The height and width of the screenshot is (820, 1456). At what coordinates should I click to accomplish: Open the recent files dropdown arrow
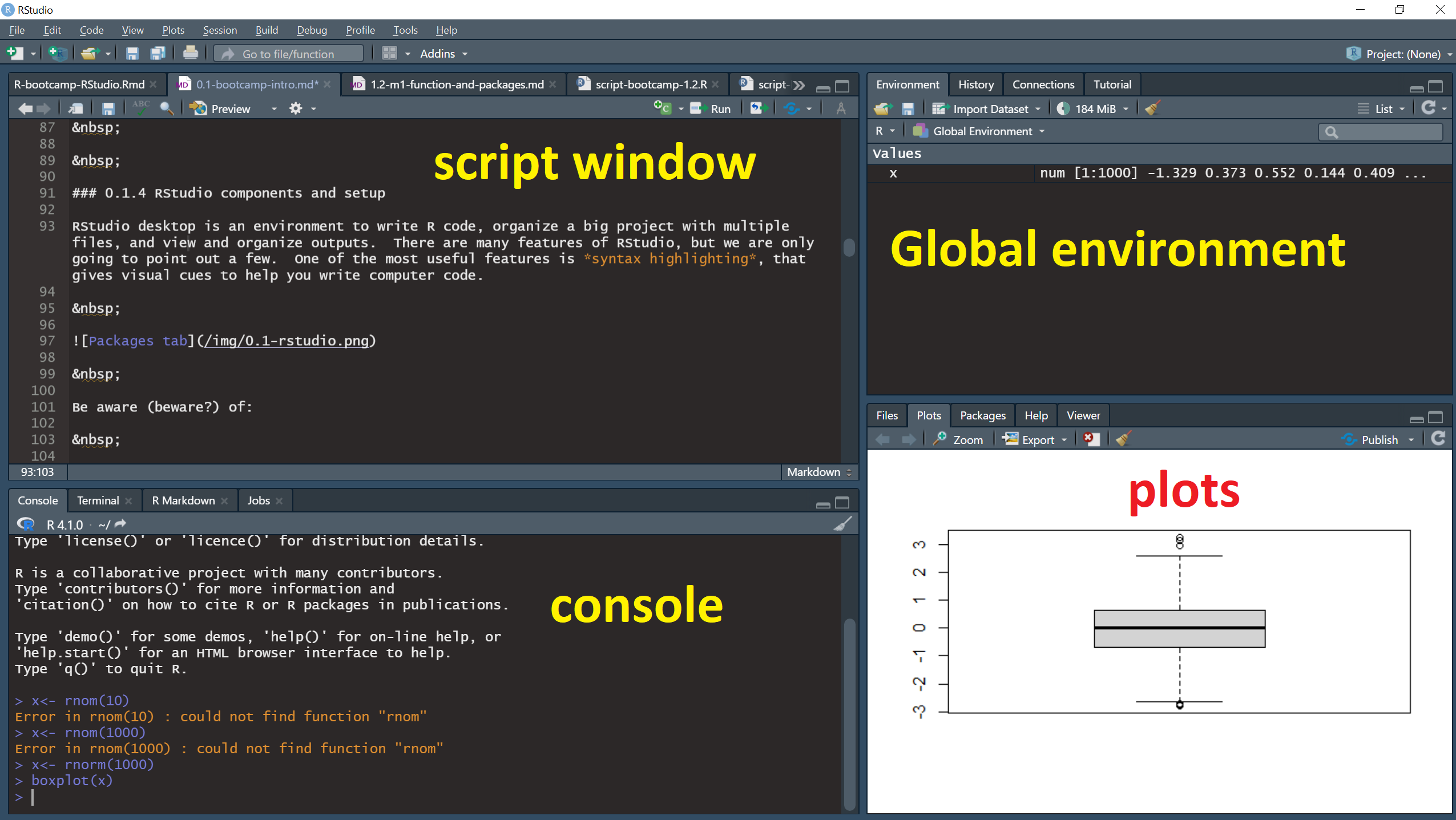coord(108,54)
